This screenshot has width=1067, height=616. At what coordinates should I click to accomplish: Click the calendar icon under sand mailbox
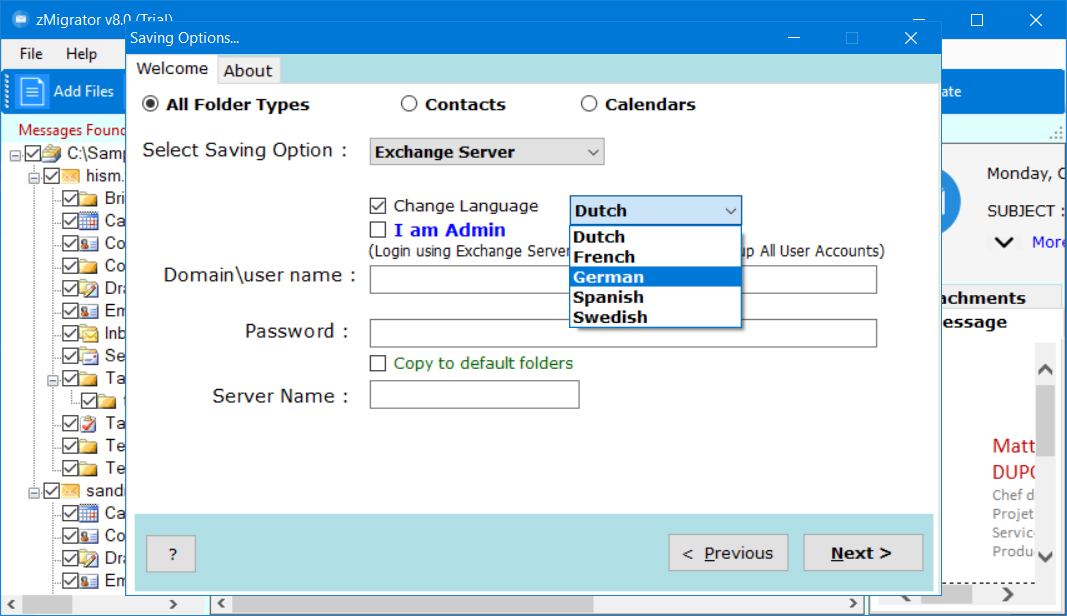tap(88, 513)
